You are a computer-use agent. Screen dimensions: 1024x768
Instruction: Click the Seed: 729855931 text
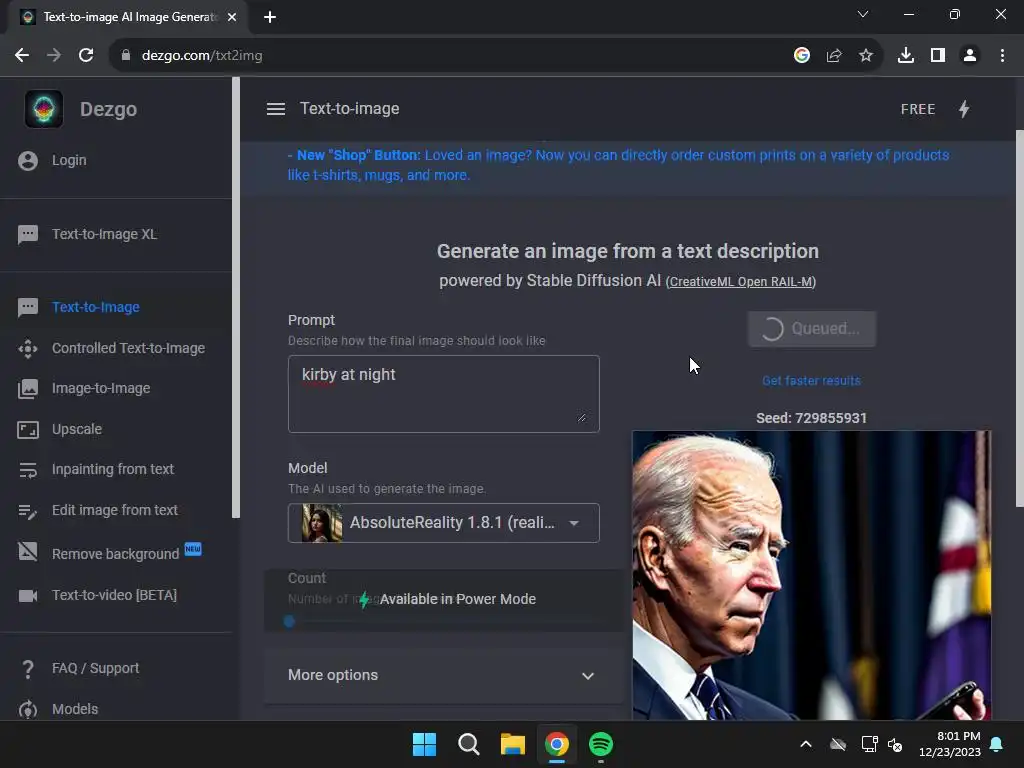(x=811, y=418)
